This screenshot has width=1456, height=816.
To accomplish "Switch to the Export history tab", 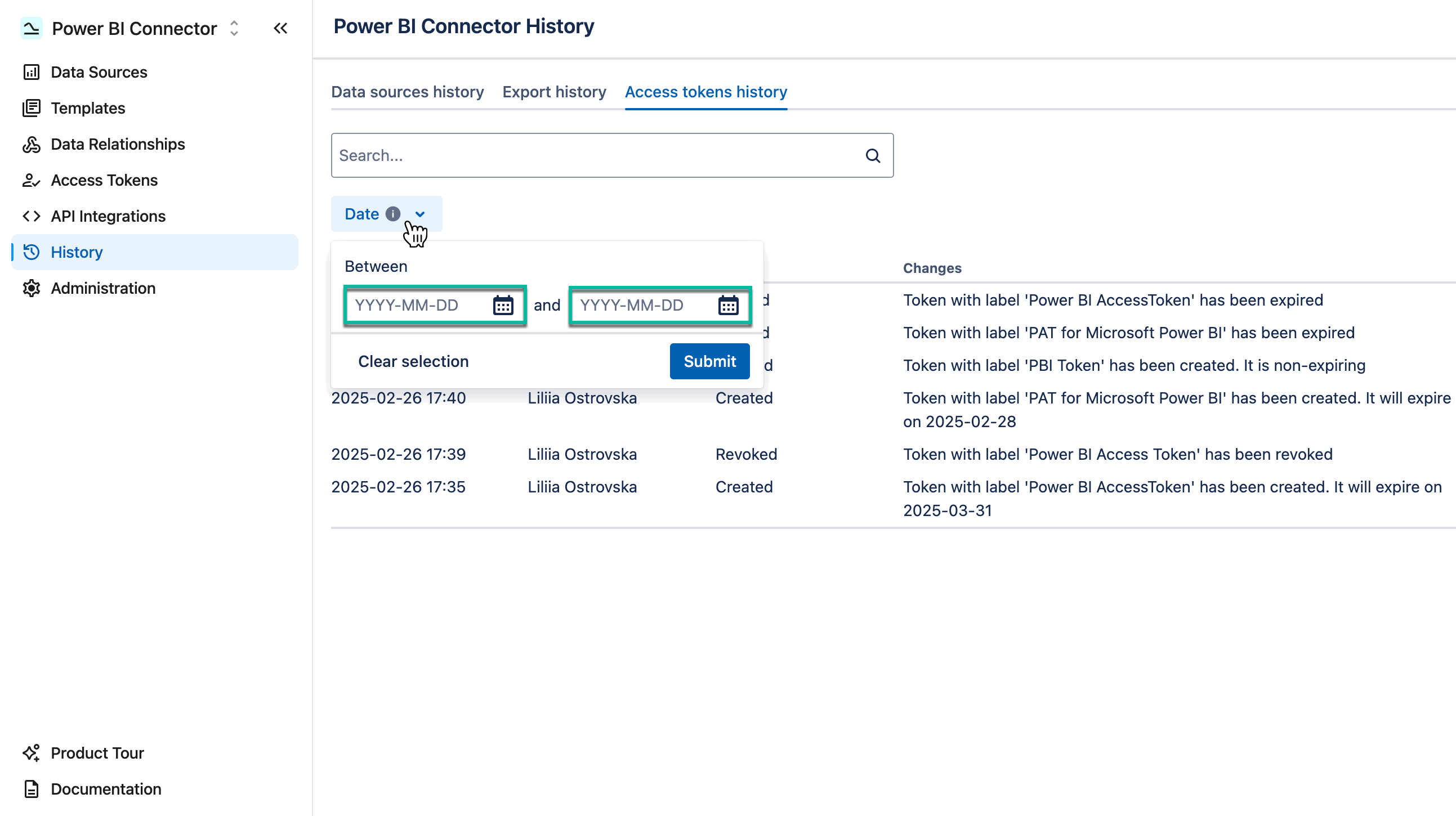I will tap(553, 92).
